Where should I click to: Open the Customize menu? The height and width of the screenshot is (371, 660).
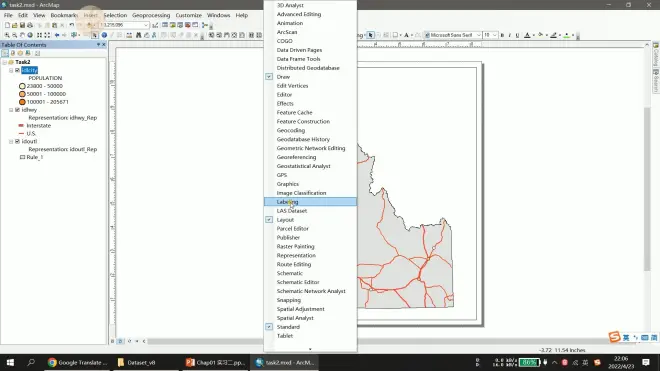click(x=189, y=15)
